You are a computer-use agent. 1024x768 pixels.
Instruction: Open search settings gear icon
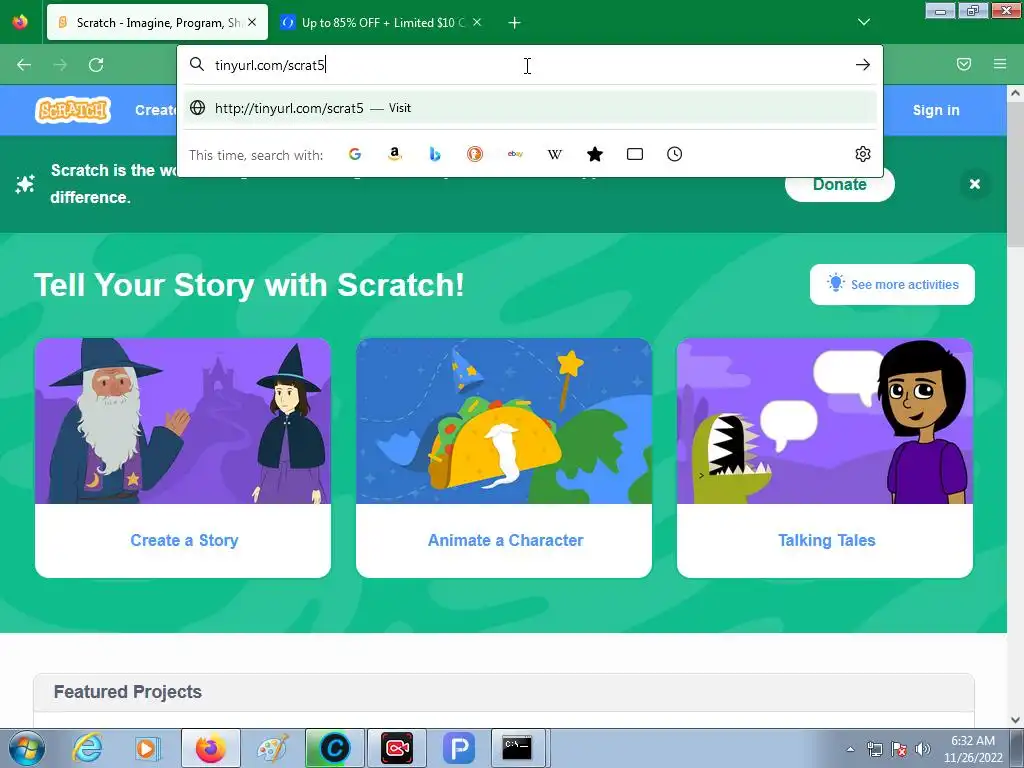863,154
